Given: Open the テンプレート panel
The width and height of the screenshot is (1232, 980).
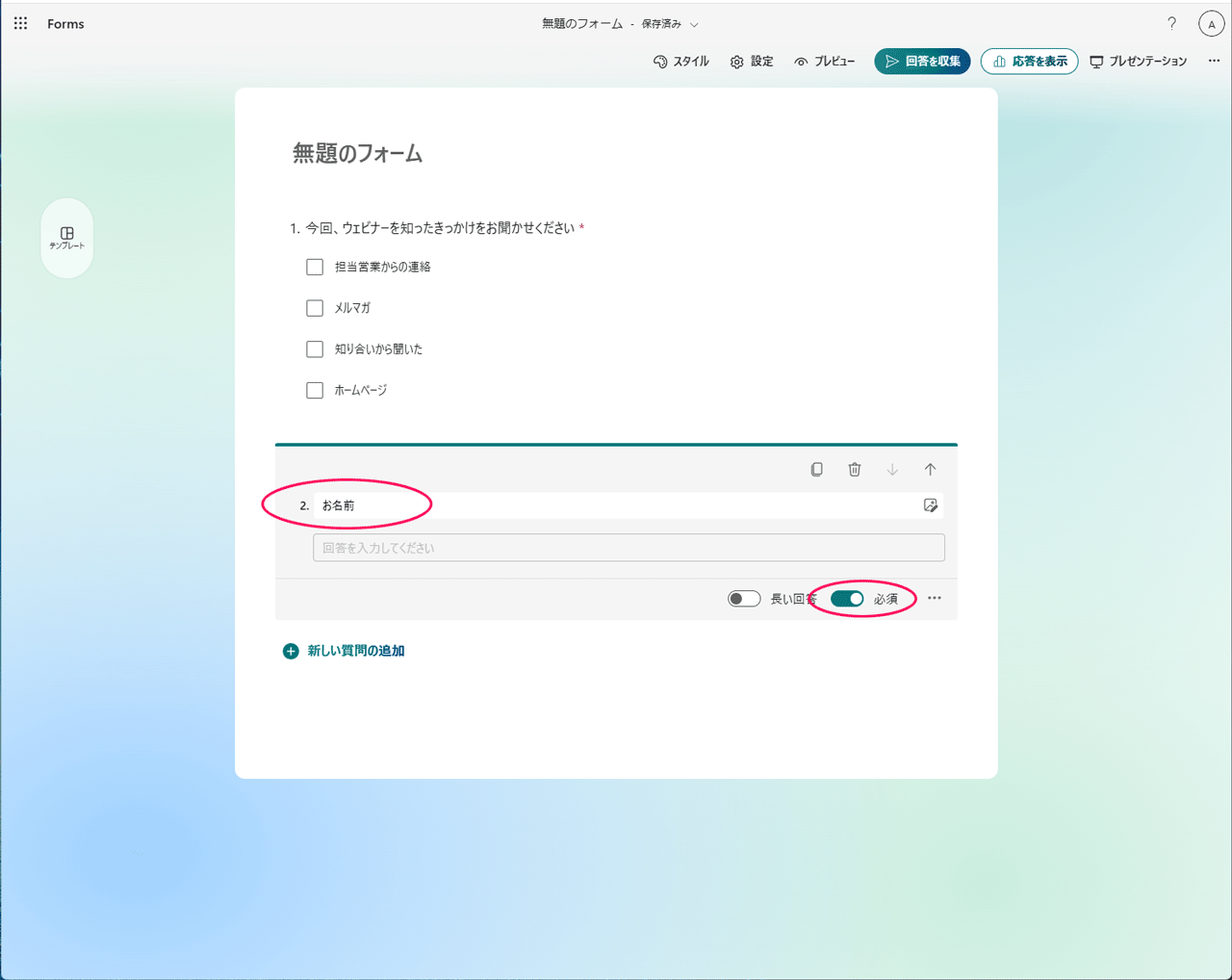Looking at the screenshot, I should (x=66, y=238).
